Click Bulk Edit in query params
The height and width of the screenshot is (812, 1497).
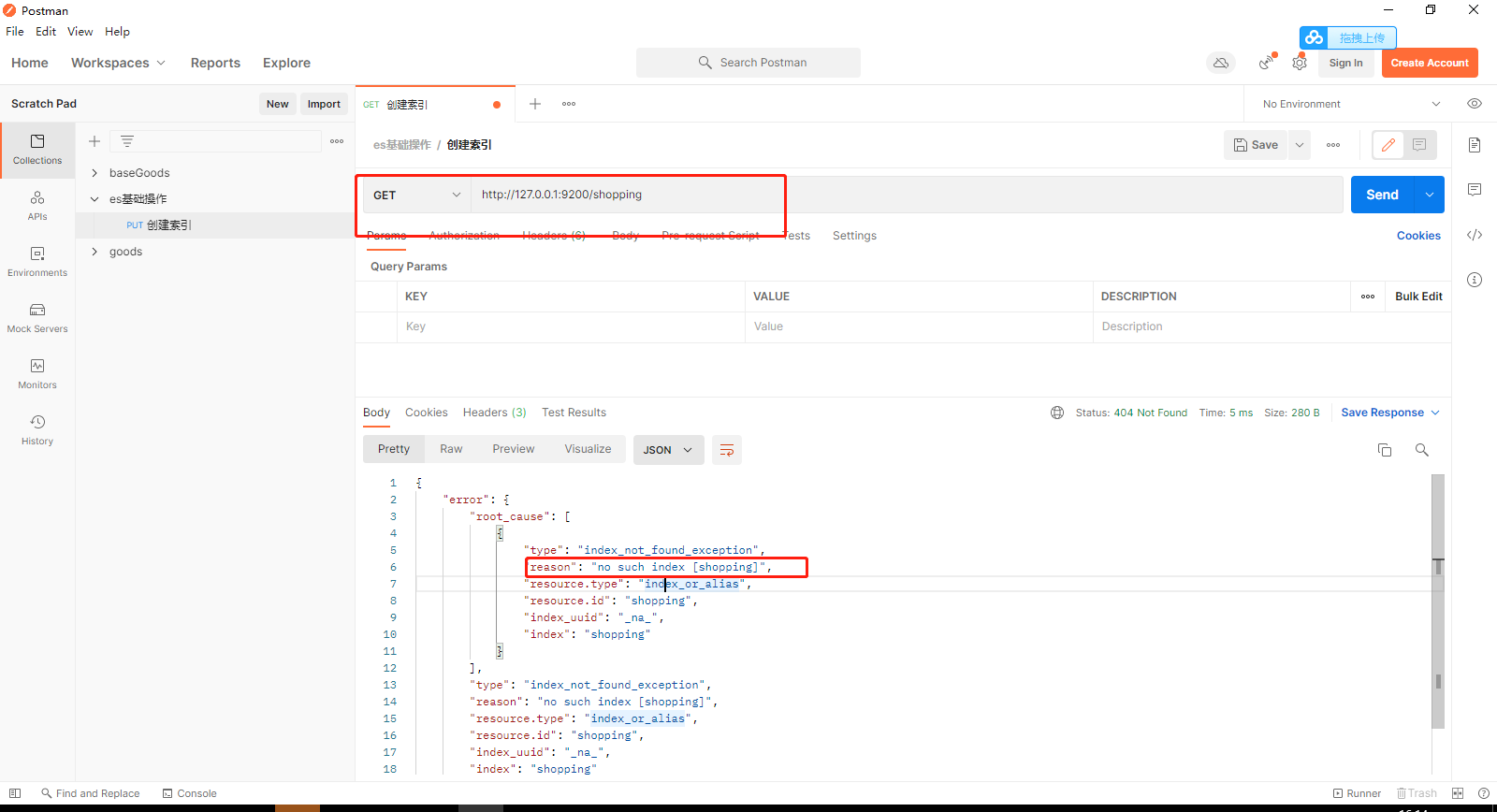[1418, 297]
